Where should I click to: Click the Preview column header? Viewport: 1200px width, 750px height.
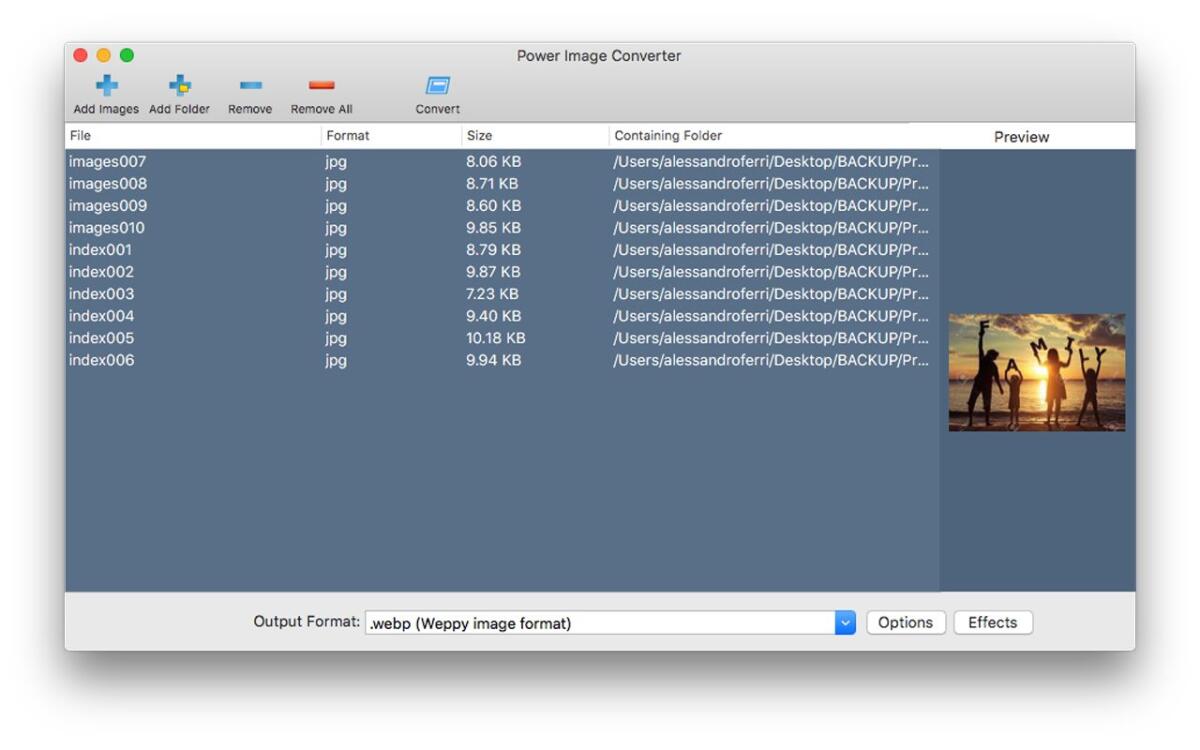click(x=1022, y=135)
